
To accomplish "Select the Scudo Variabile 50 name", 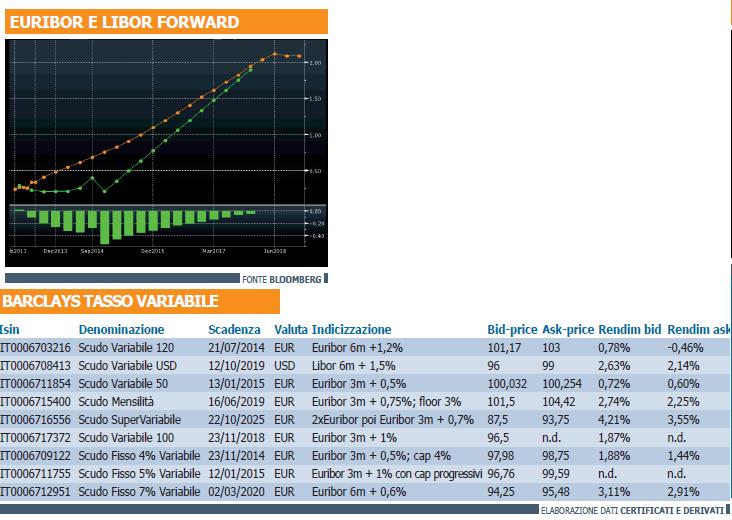I will [123, 384].
